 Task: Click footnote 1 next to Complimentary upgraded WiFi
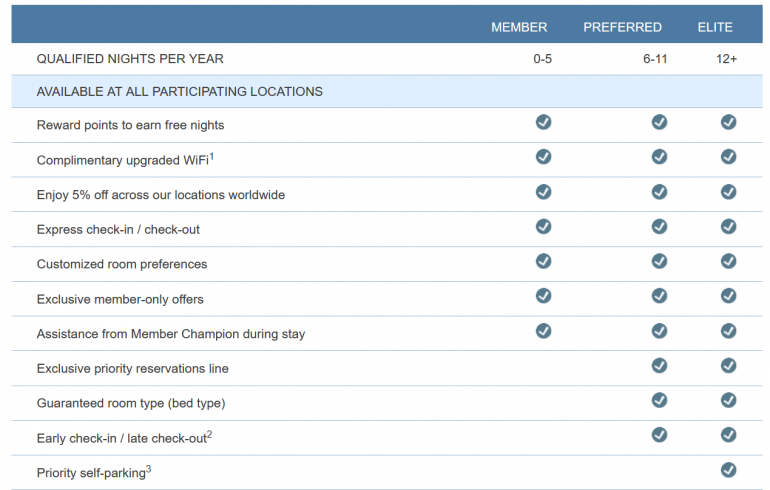click(x=212, y=155)
